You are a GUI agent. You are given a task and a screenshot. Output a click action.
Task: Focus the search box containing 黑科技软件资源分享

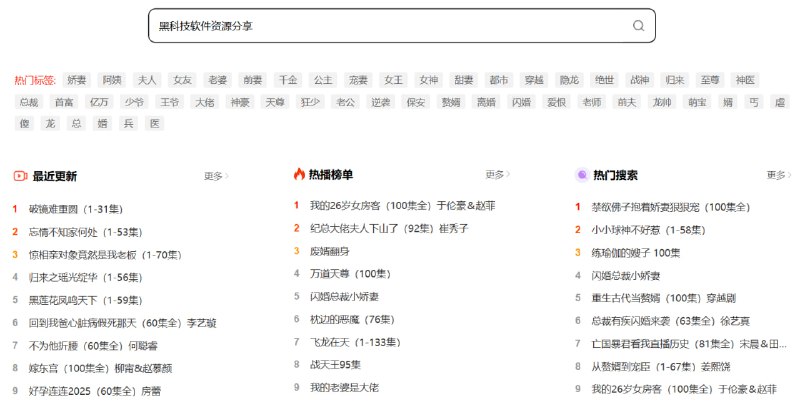tap(390, 26)
